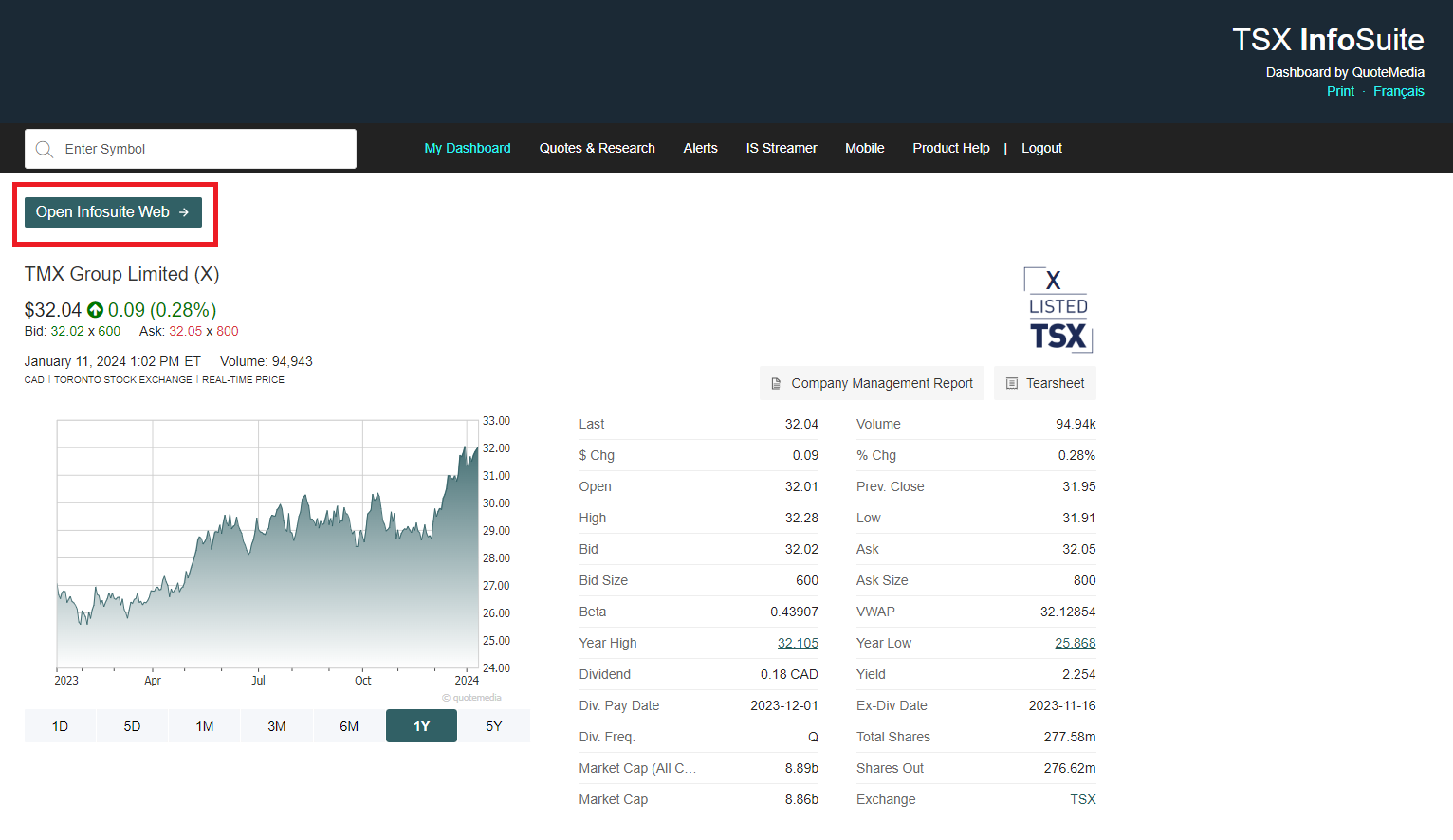Click the Ask Size value 800

pos(1085,580)
